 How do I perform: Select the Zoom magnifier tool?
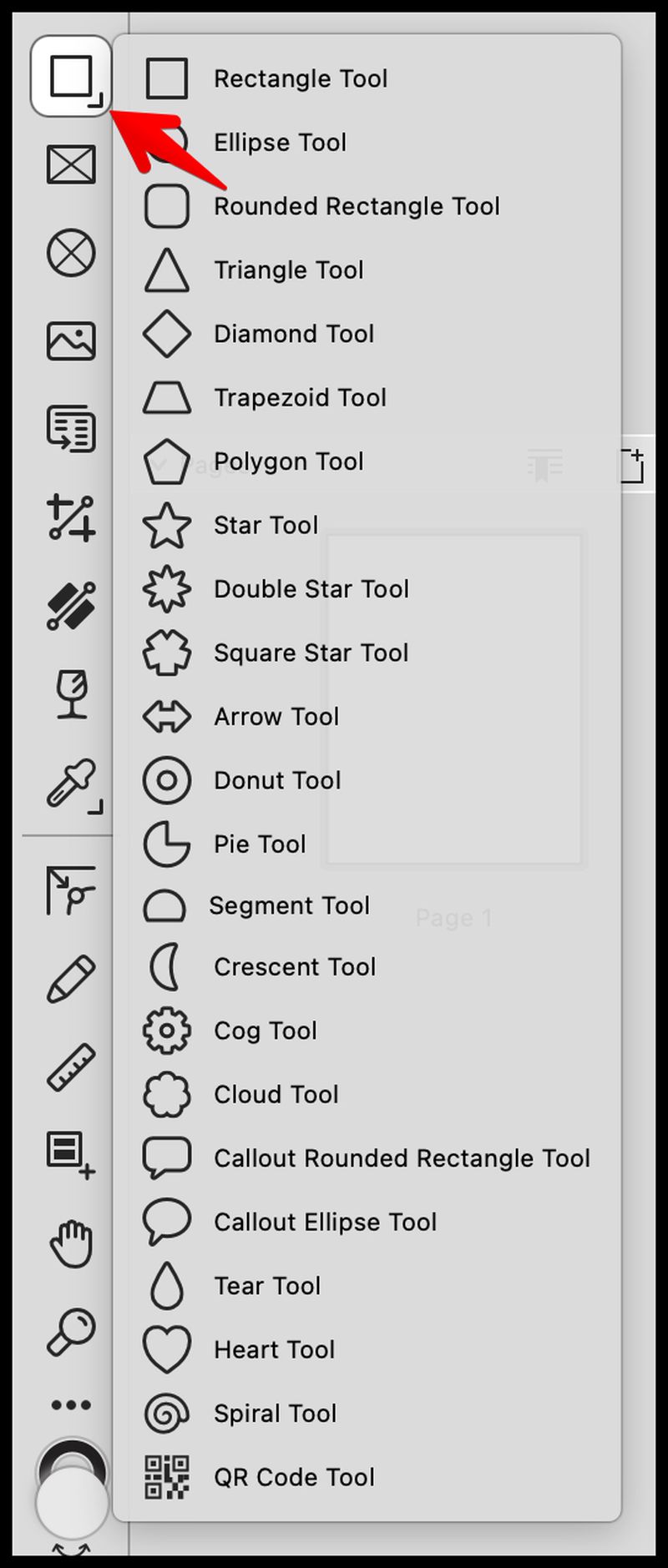[71, 1331]
